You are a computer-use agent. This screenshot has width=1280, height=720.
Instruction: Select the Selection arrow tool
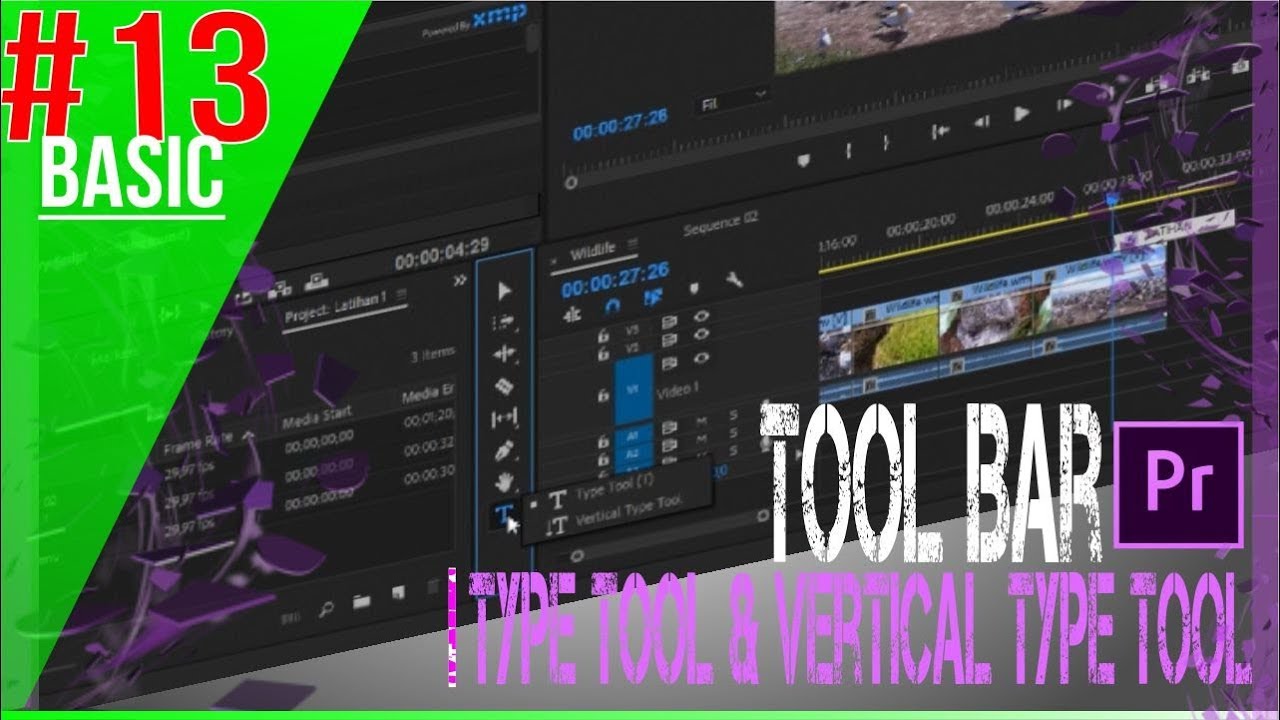[504, 291]
